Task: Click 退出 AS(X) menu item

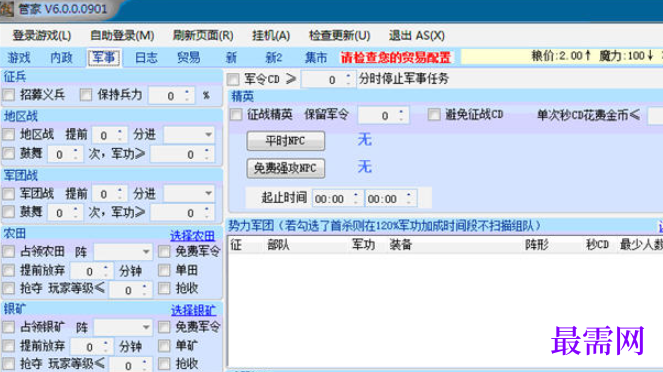Action: pos(416,36)
